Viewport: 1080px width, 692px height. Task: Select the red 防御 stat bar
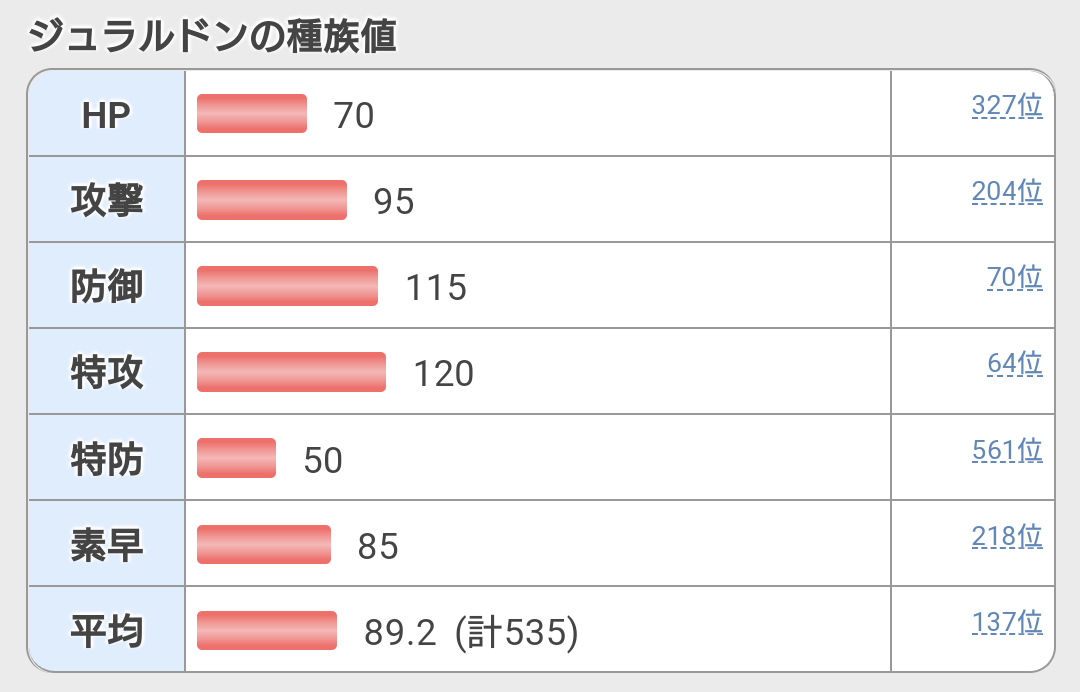tap(287, 286)
